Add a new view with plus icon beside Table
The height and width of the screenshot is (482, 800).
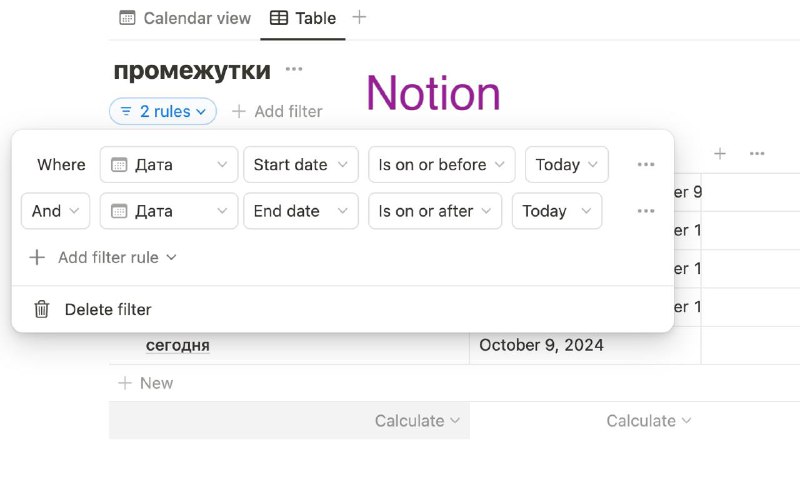(x=359, y=17)
